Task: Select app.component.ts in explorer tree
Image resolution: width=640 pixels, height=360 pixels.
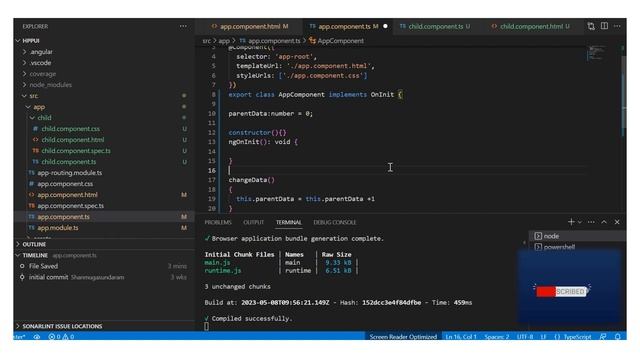Action: tap(63, 217)
